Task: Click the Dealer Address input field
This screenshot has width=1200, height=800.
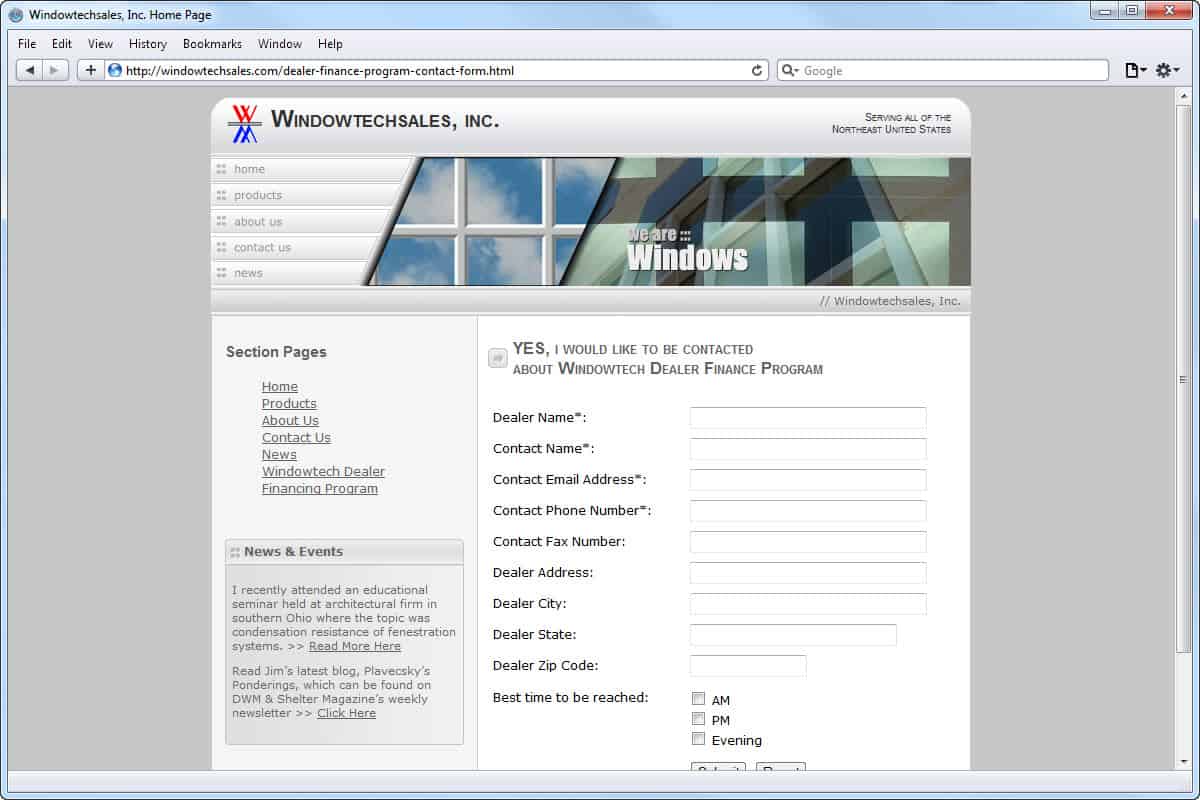Action: pos(808,573)
